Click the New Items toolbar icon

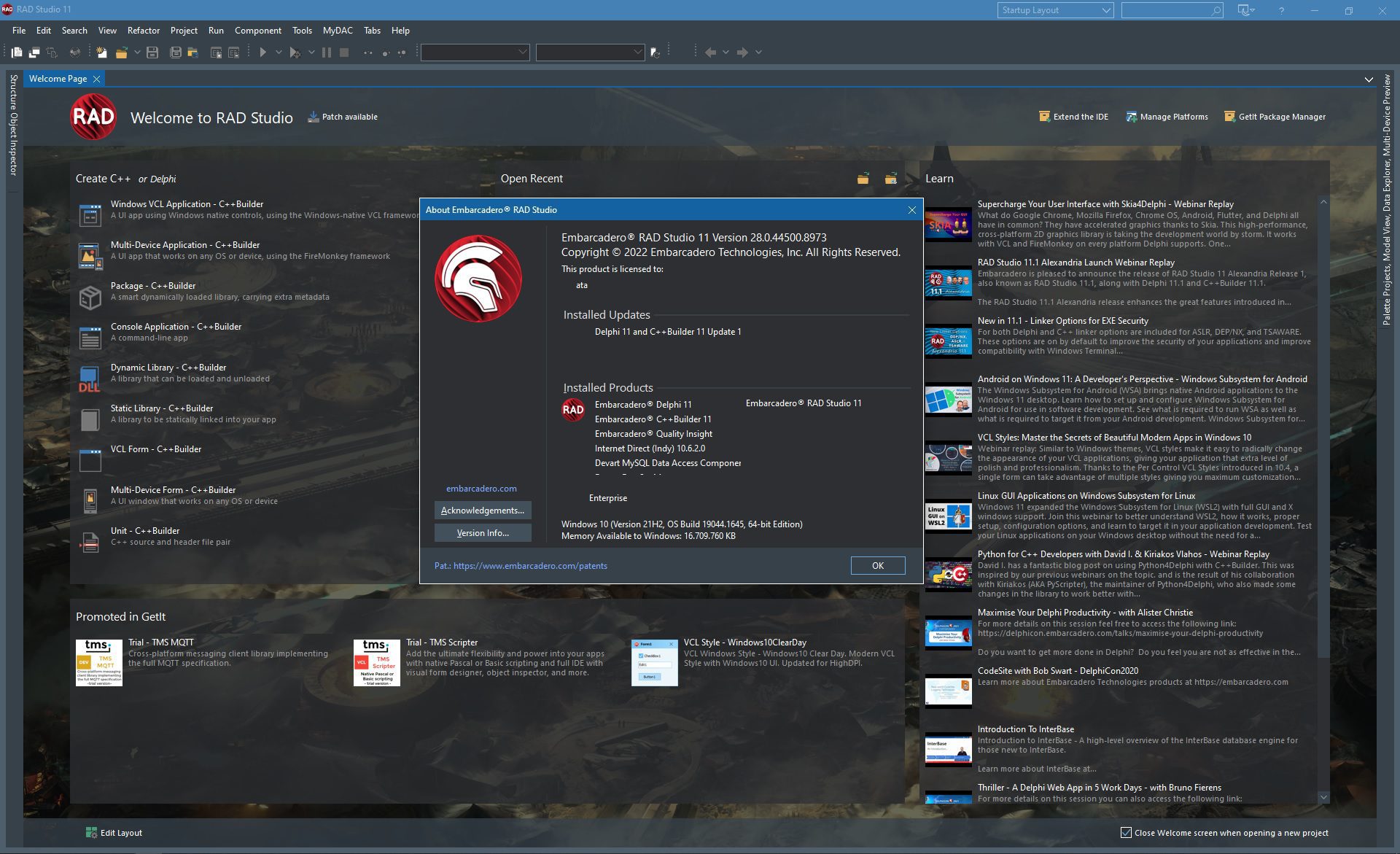101,53
